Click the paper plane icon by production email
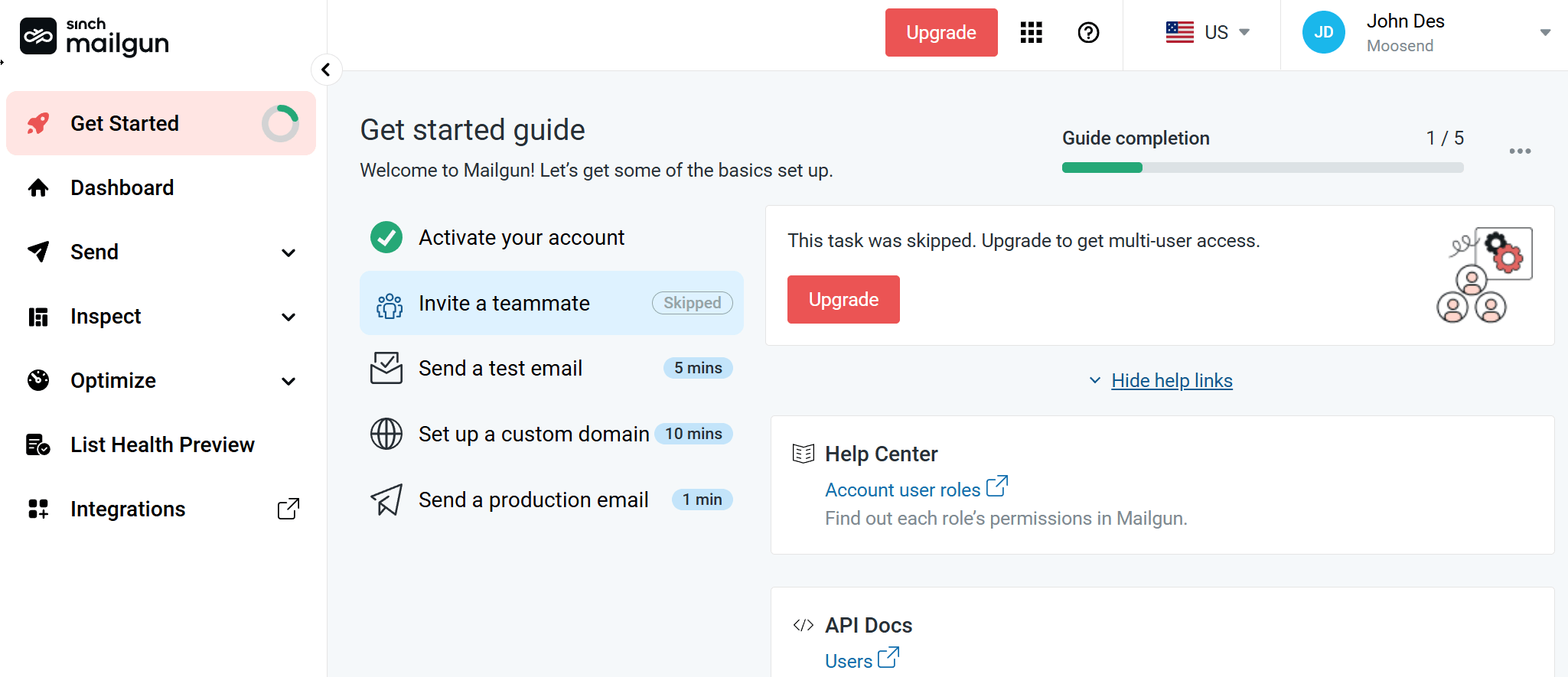This screenshot has height=677, width=1568. [x=386, y=500]
